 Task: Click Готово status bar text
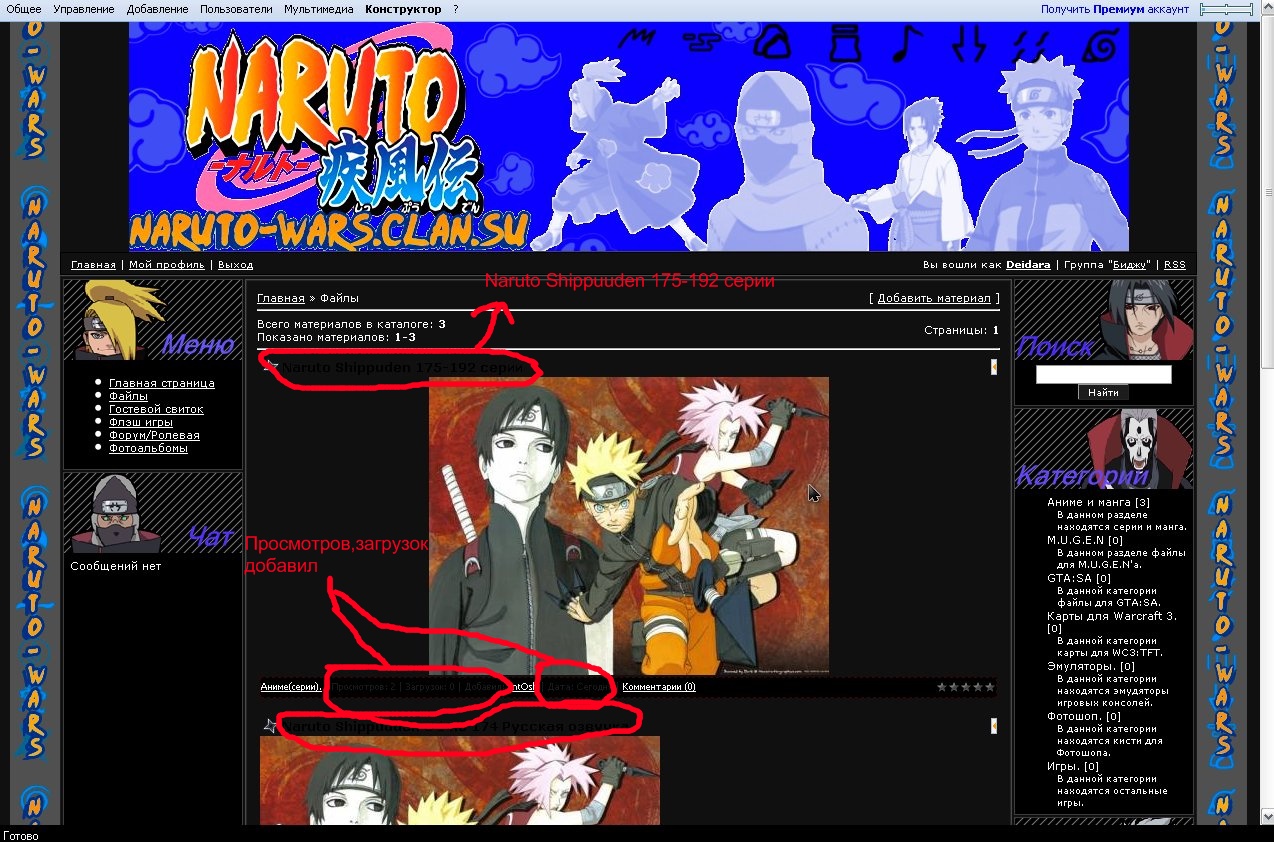point(21,835)
